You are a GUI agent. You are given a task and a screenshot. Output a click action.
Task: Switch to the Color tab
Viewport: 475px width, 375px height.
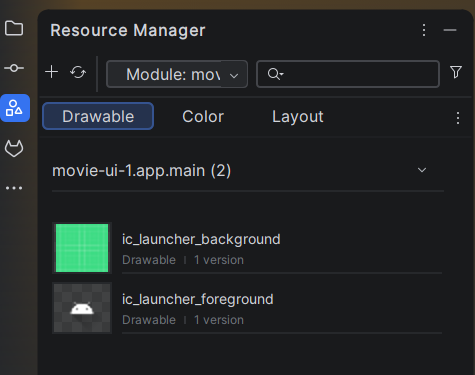click(203, 117)
